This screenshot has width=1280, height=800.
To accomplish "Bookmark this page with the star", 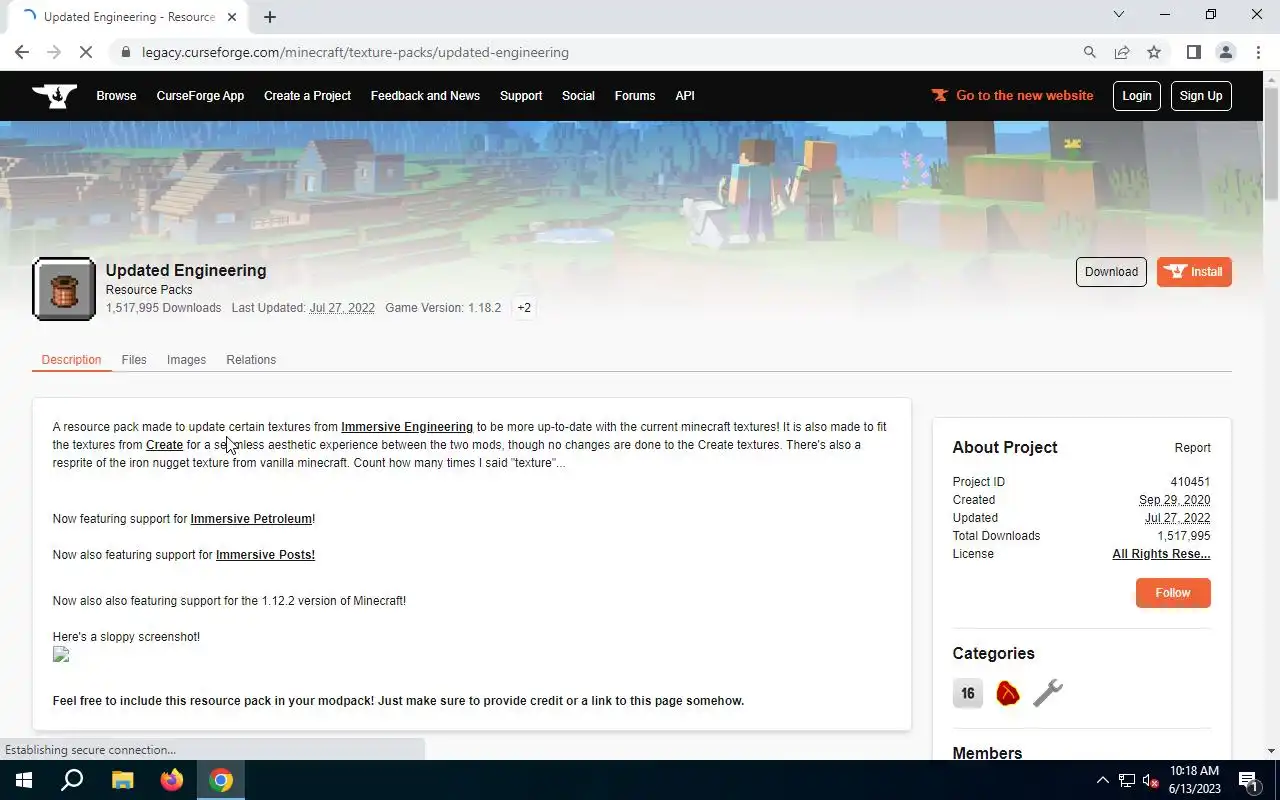I will point(1154,52).
